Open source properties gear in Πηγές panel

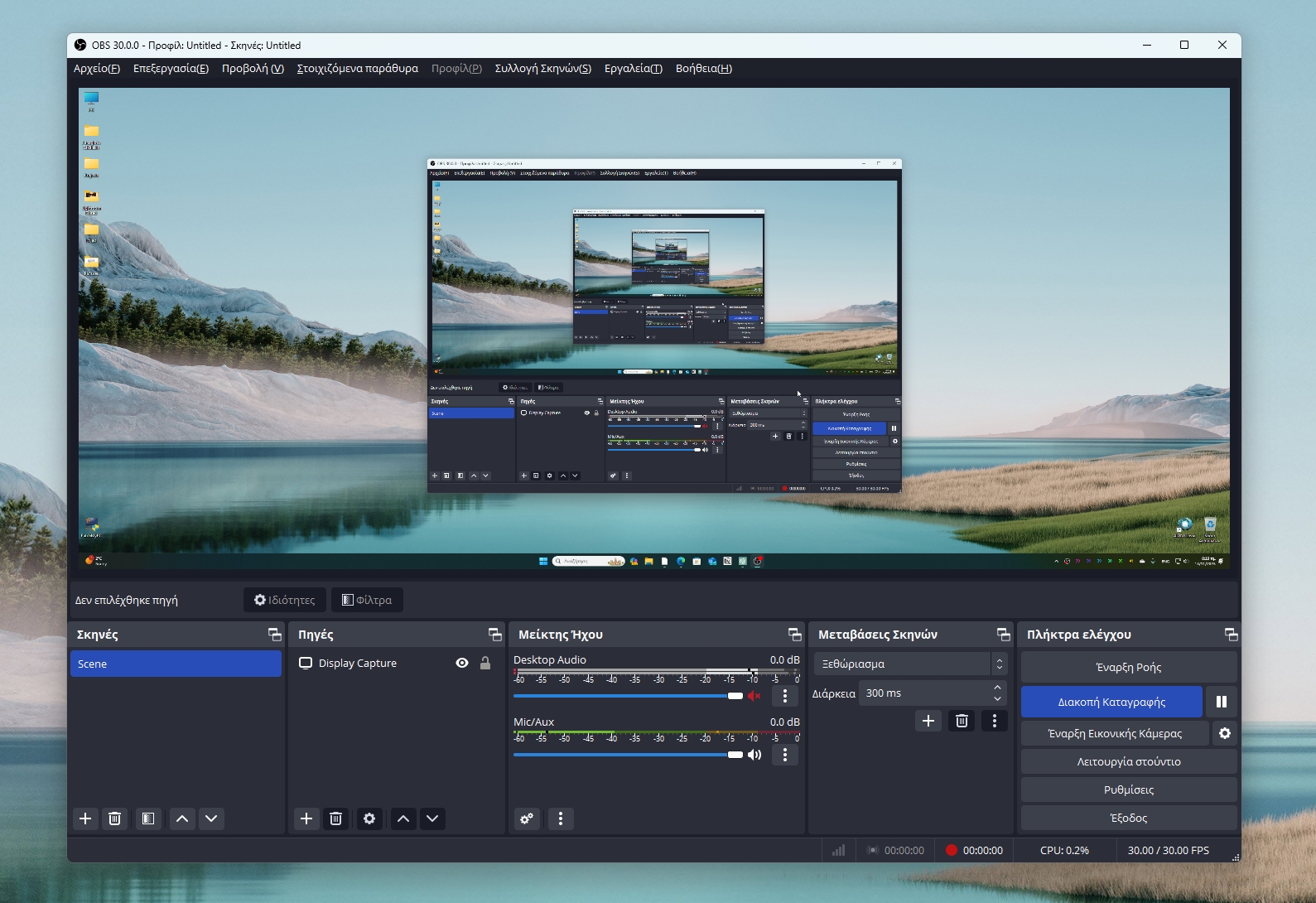tap(369, 818)
